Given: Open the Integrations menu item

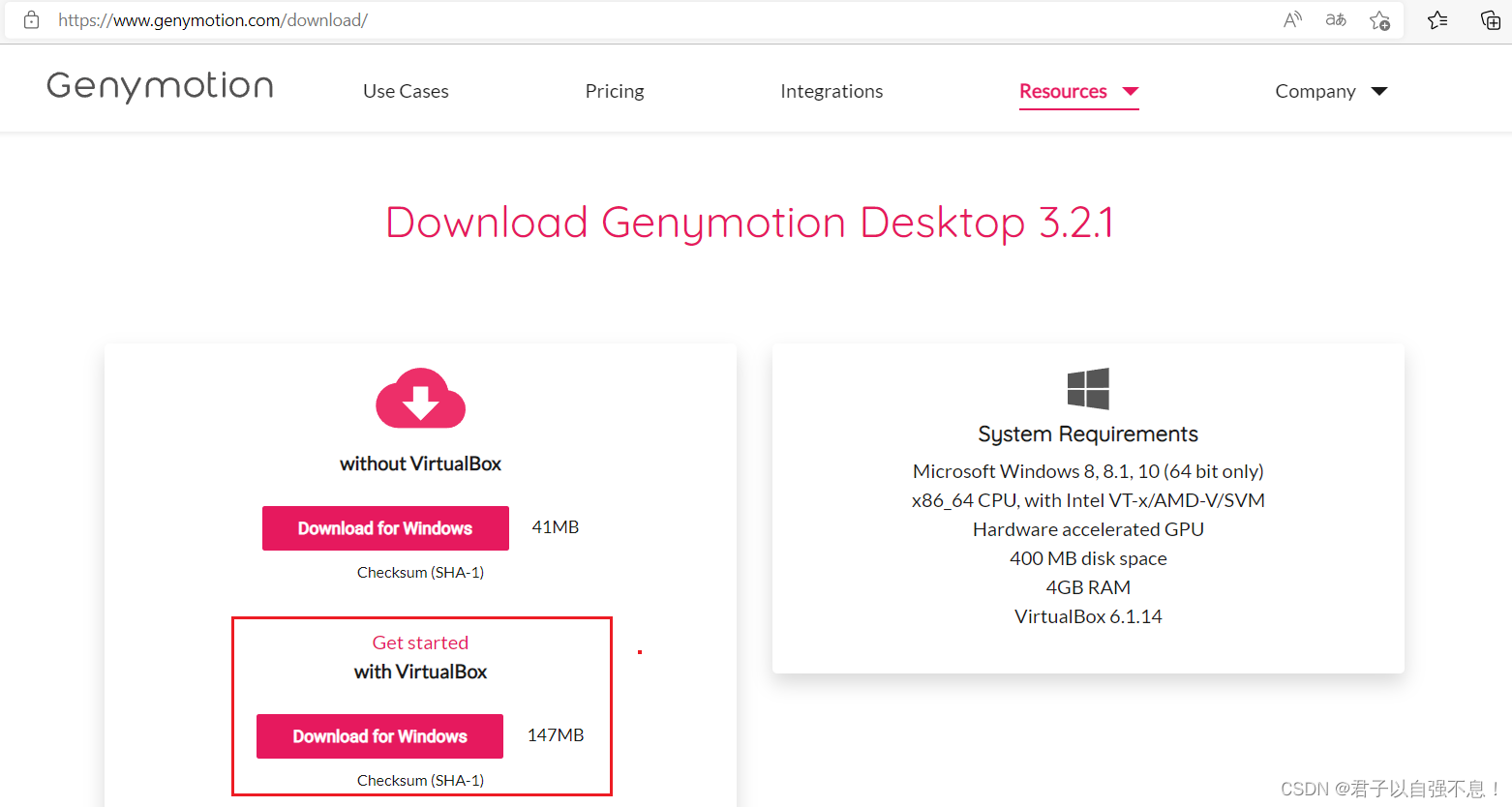Looking at the screenshot, I should (832, 91).
